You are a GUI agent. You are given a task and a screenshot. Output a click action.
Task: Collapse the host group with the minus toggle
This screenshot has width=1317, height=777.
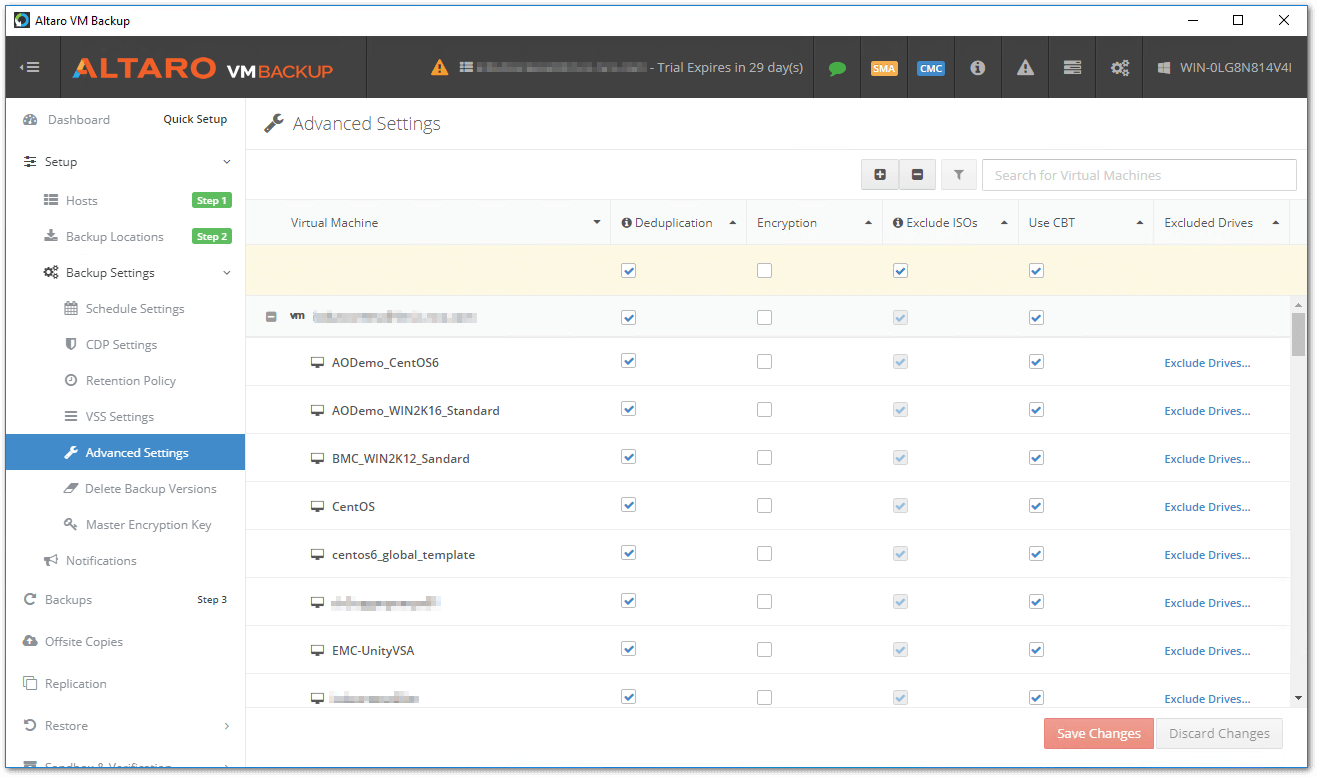pos(271,317)
